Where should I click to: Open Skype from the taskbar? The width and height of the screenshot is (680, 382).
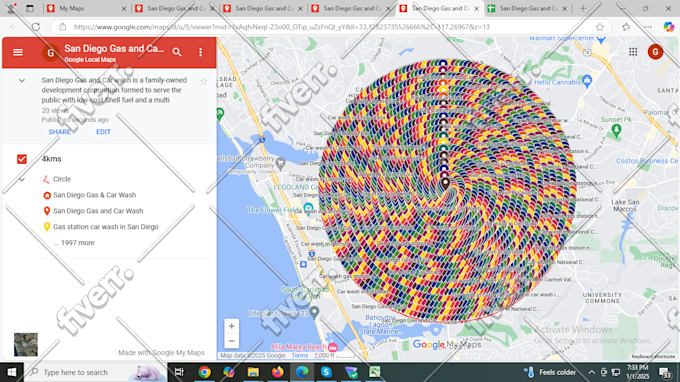coord(326,372)
